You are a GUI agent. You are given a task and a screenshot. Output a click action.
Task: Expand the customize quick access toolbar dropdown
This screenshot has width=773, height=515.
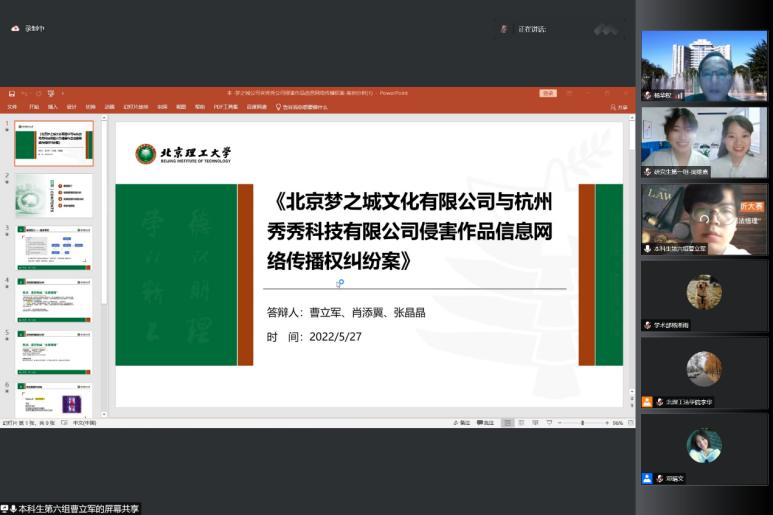click(62, 93)
